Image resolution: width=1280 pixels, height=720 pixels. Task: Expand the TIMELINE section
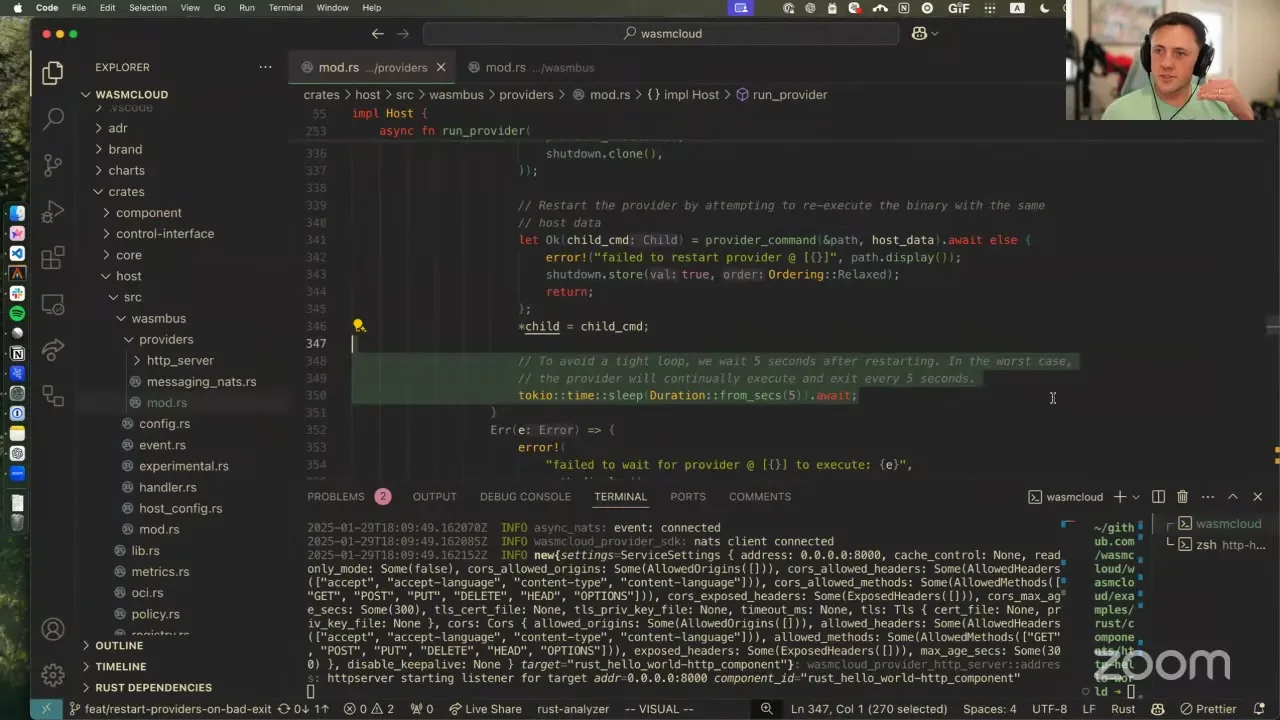tap(120, 667)
